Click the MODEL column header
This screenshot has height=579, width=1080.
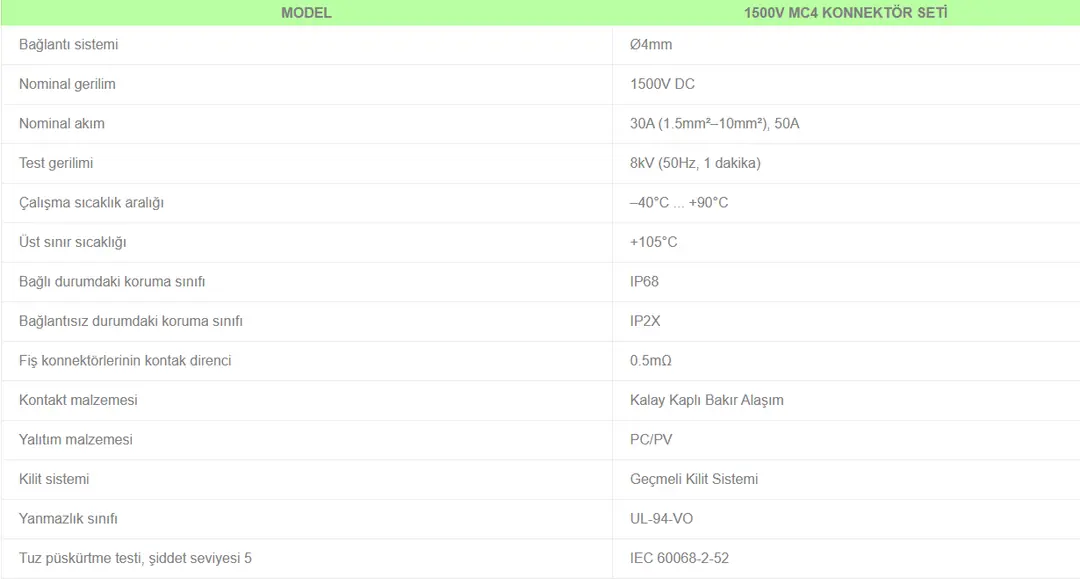[306, 13]
